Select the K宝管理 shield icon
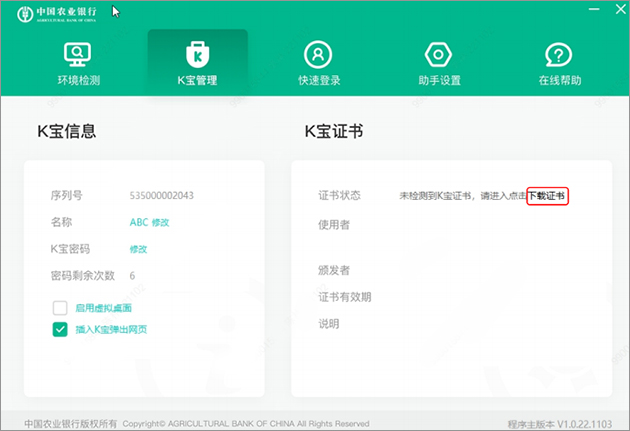This screenshot has width=630, height=431. tap(197, 55)
